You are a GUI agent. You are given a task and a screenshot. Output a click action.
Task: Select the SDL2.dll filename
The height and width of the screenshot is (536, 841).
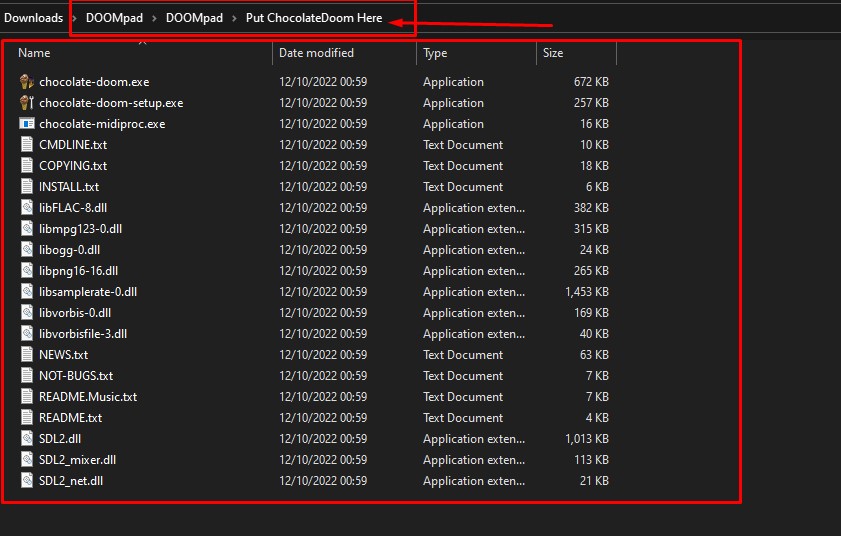click(60, 439)
